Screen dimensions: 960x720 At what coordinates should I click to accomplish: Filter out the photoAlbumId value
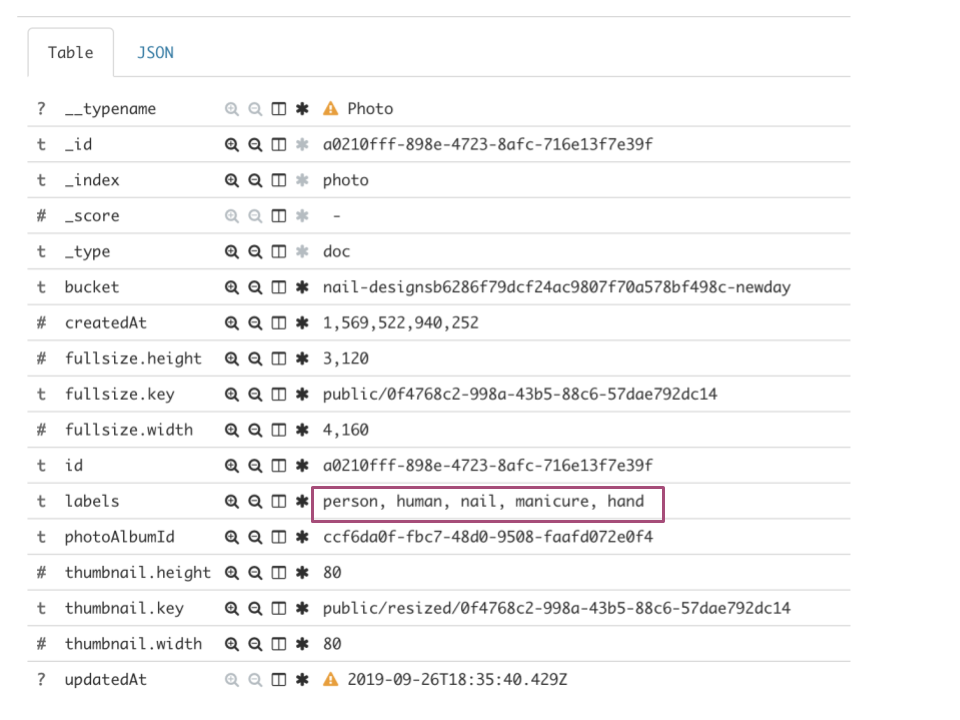(x=256, y=536)
